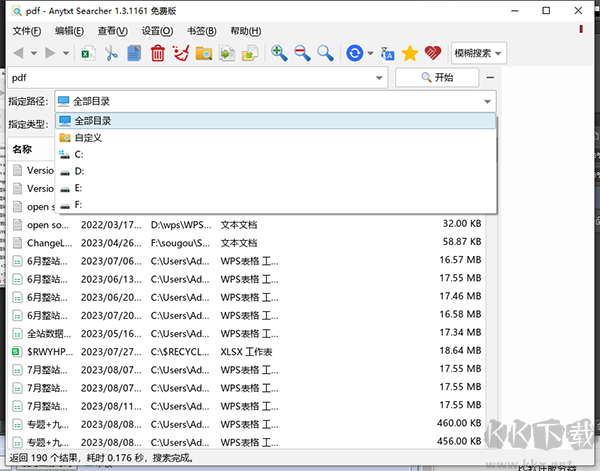
Task: Maximize the Anytxt Searcher window
Action: pyautogui.click(x=546, y=11)
